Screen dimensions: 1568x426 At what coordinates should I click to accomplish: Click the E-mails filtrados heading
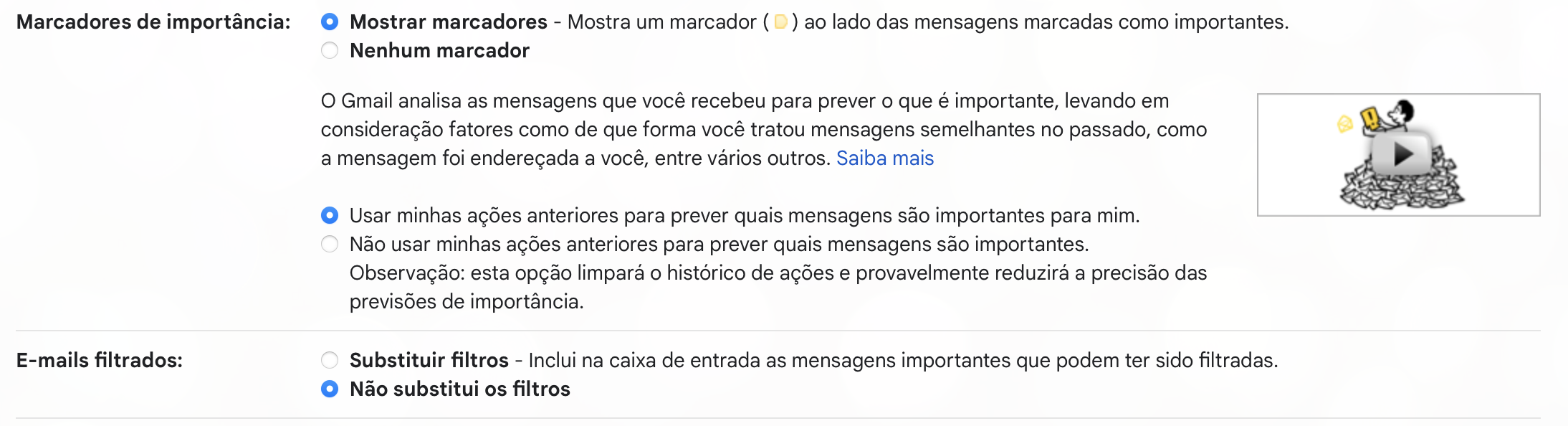pyautogui.click(x=100, y=360)
